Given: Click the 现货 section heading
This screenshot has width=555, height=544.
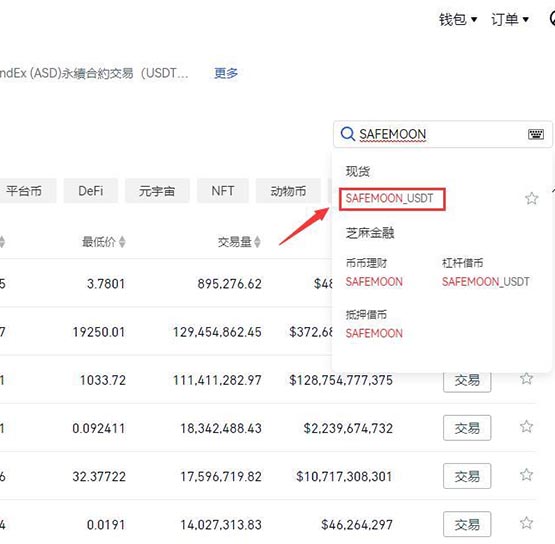Looking at the screenshot, I should point(357,172).
